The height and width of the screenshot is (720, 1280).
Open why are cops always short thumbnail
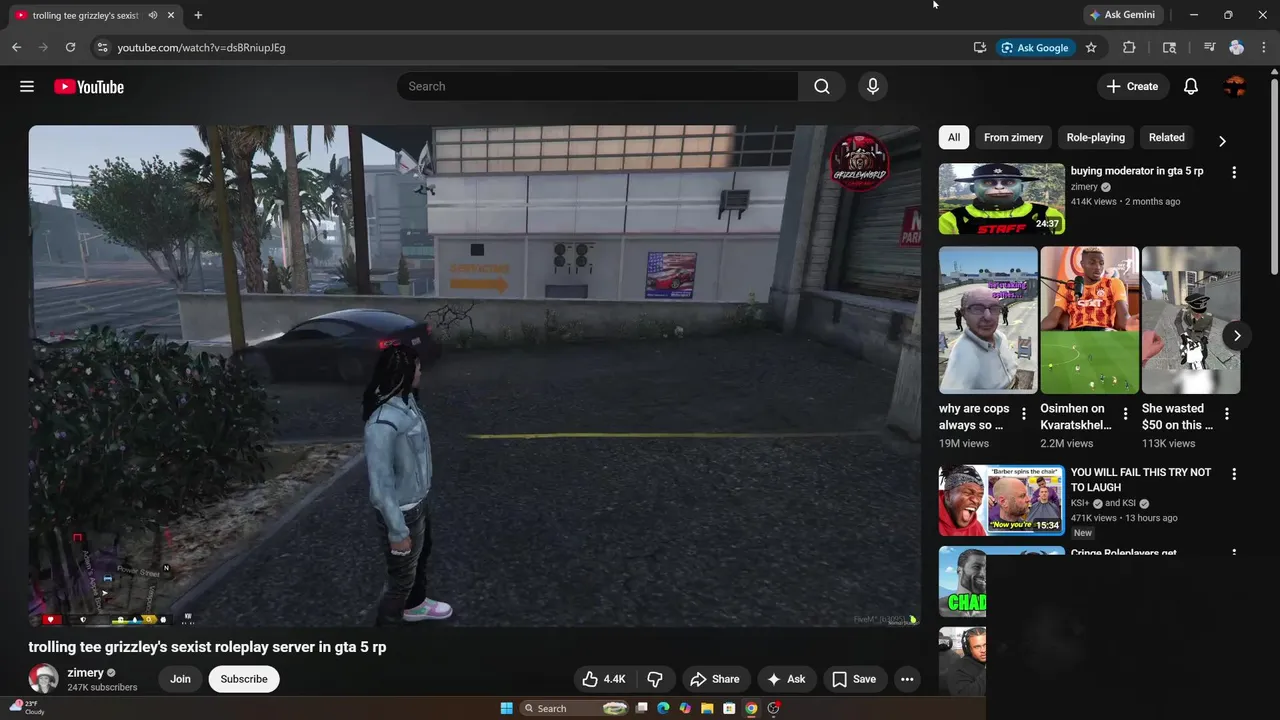(988, 320)
